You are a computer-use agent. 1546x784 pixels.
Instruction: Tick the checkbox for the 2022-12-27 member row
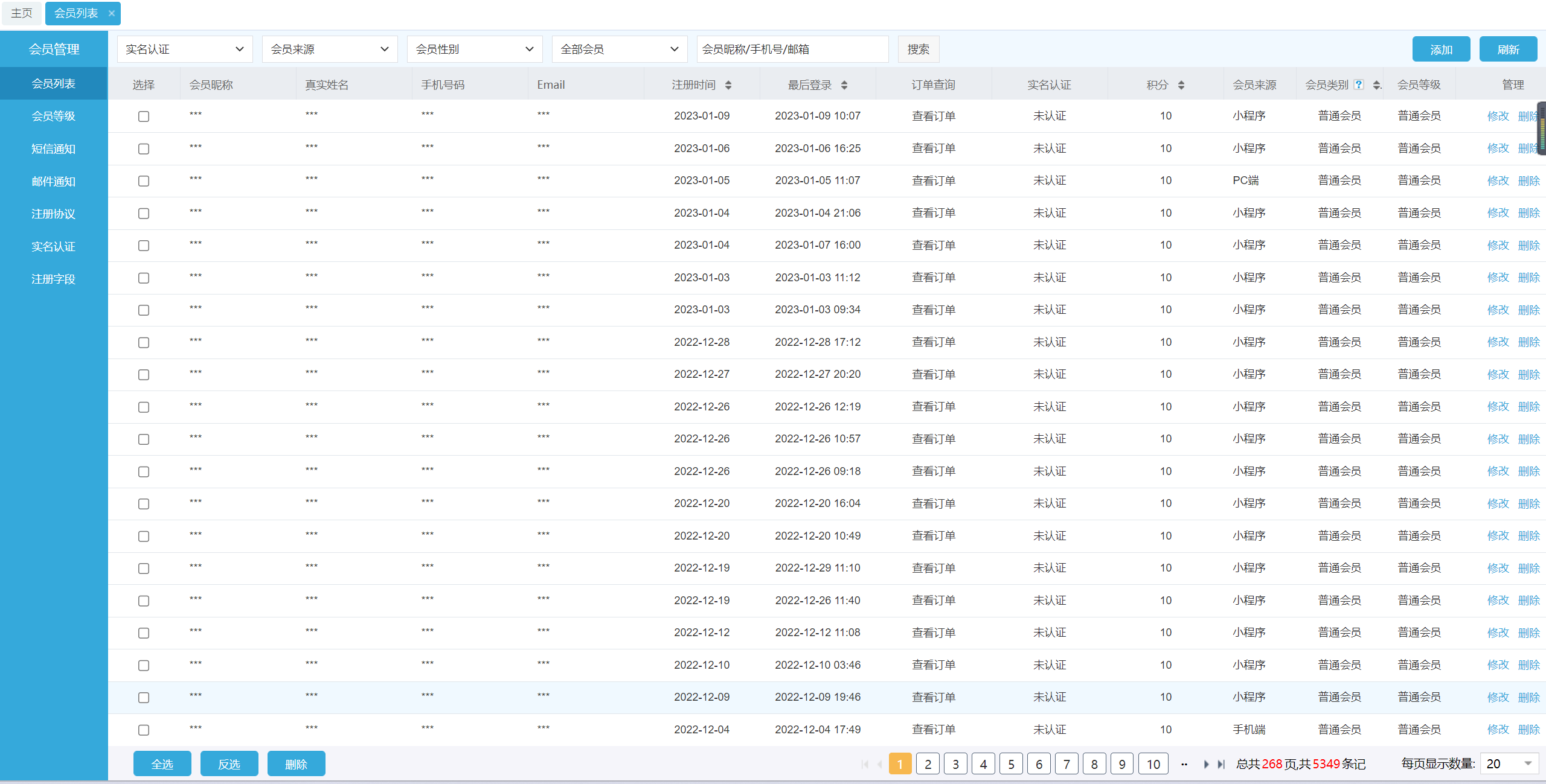coord(144,375)
